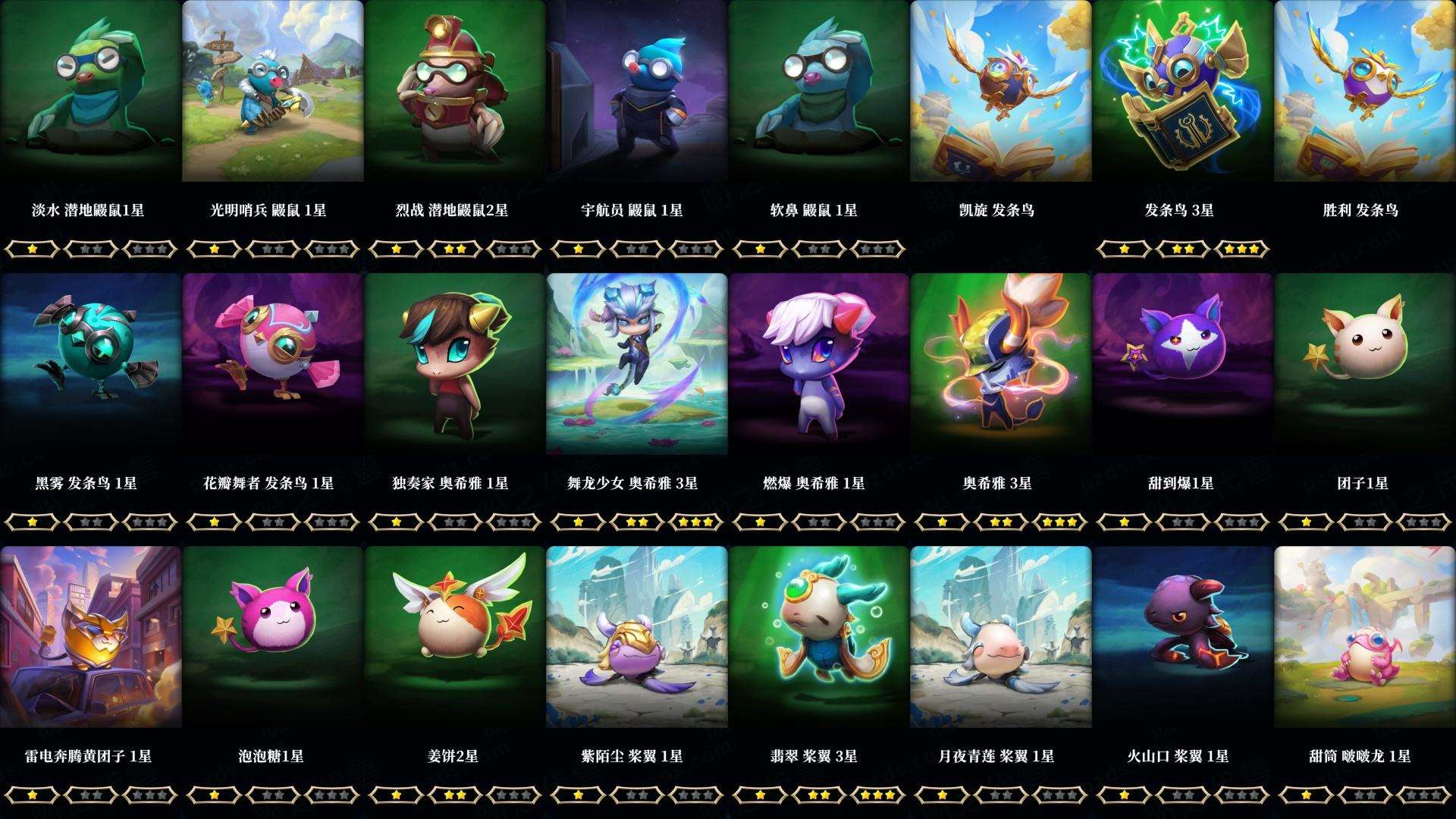Pick the 雷电奔腾黄团子 portrait

pos(90,637)
